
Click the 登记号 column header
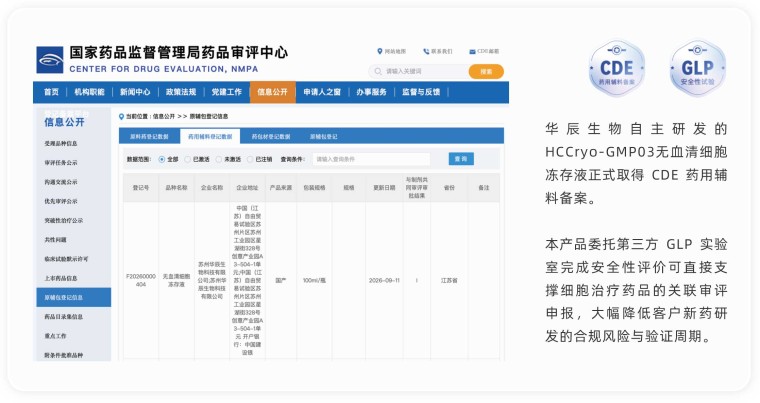pos(141,188)
